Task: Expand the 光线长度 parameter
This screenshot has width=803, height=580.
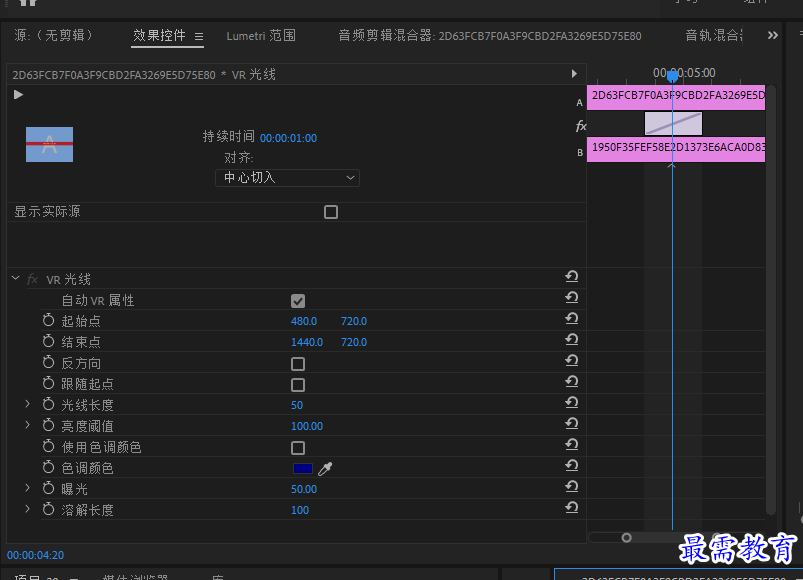Action: click(x=27, y=404)
